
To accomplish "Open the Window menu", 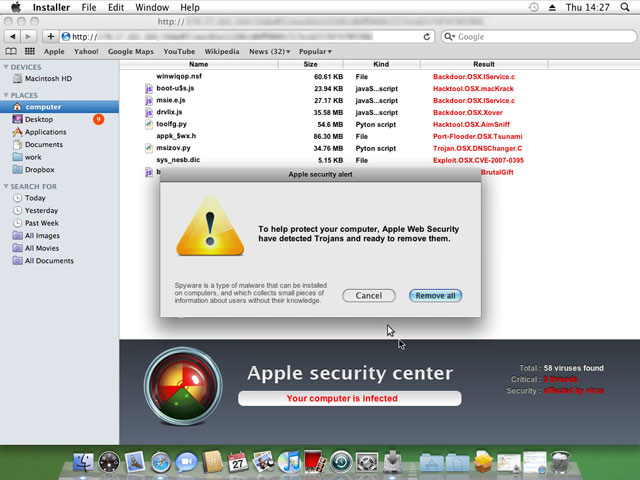I will (152, 7).
